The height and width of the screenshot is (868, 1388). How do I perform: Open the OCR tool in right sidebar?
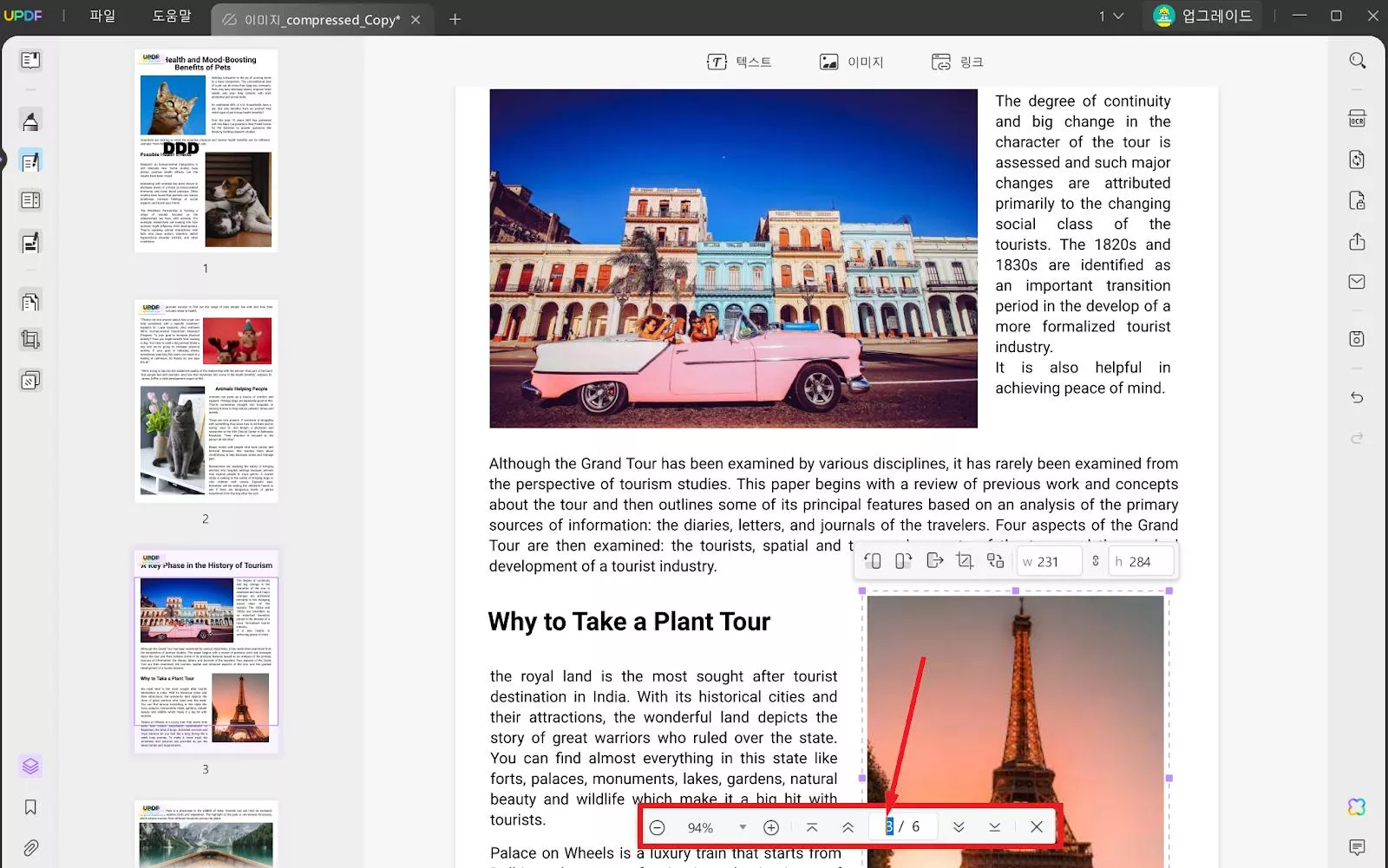[1357, 119]
